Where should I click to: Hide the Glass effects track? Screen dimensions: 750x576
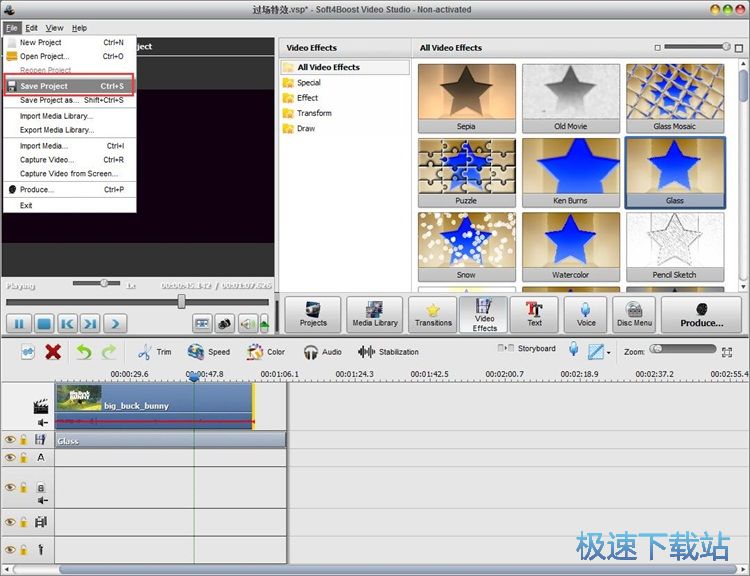pos(10,439)
